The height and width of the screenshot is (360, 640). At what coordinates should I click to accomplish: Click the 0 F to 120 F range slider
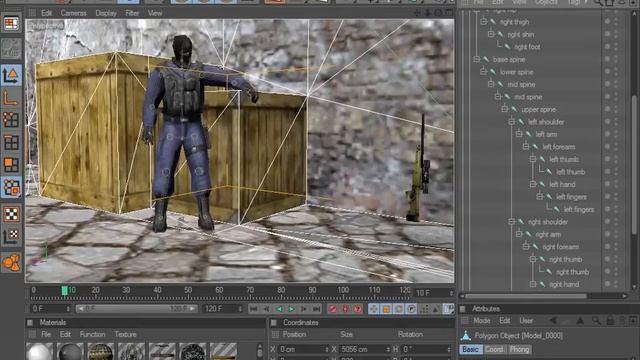point(136,309)
